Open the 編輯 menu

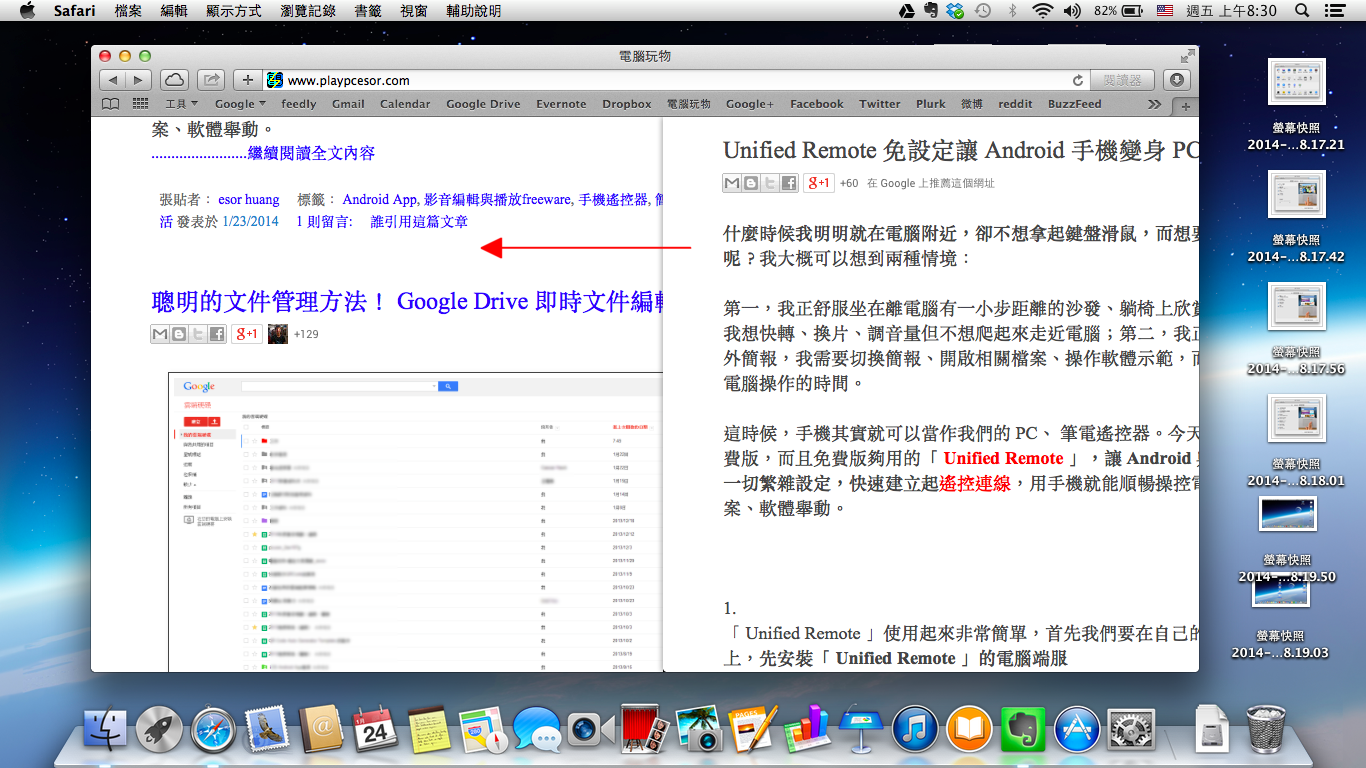click(174, 11)
